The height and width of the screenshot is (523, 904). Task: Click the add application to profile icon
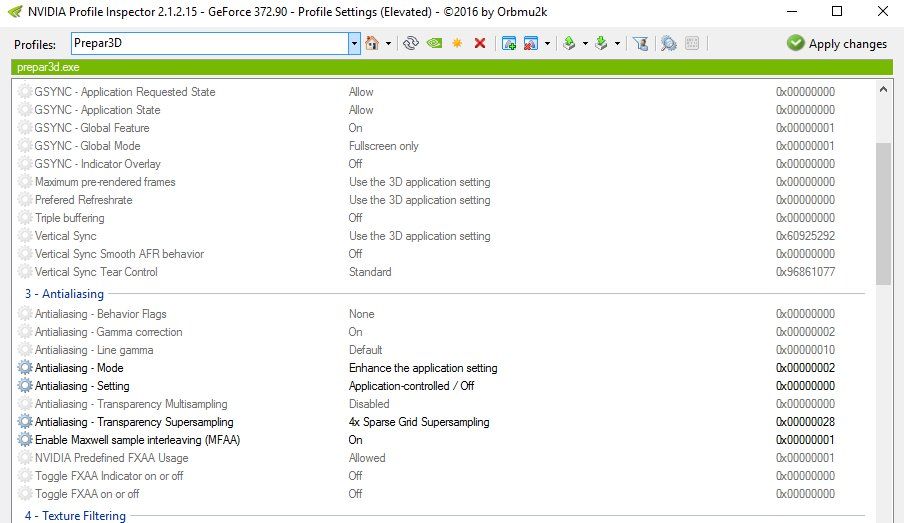pyautogui.click(x=509, y=43)
